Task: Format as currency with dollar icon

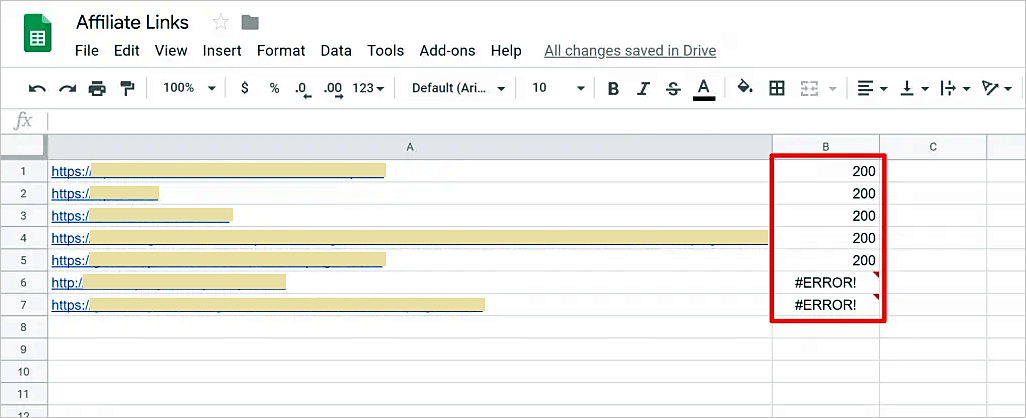Action: pyautogui.click(x=245, y=88)
